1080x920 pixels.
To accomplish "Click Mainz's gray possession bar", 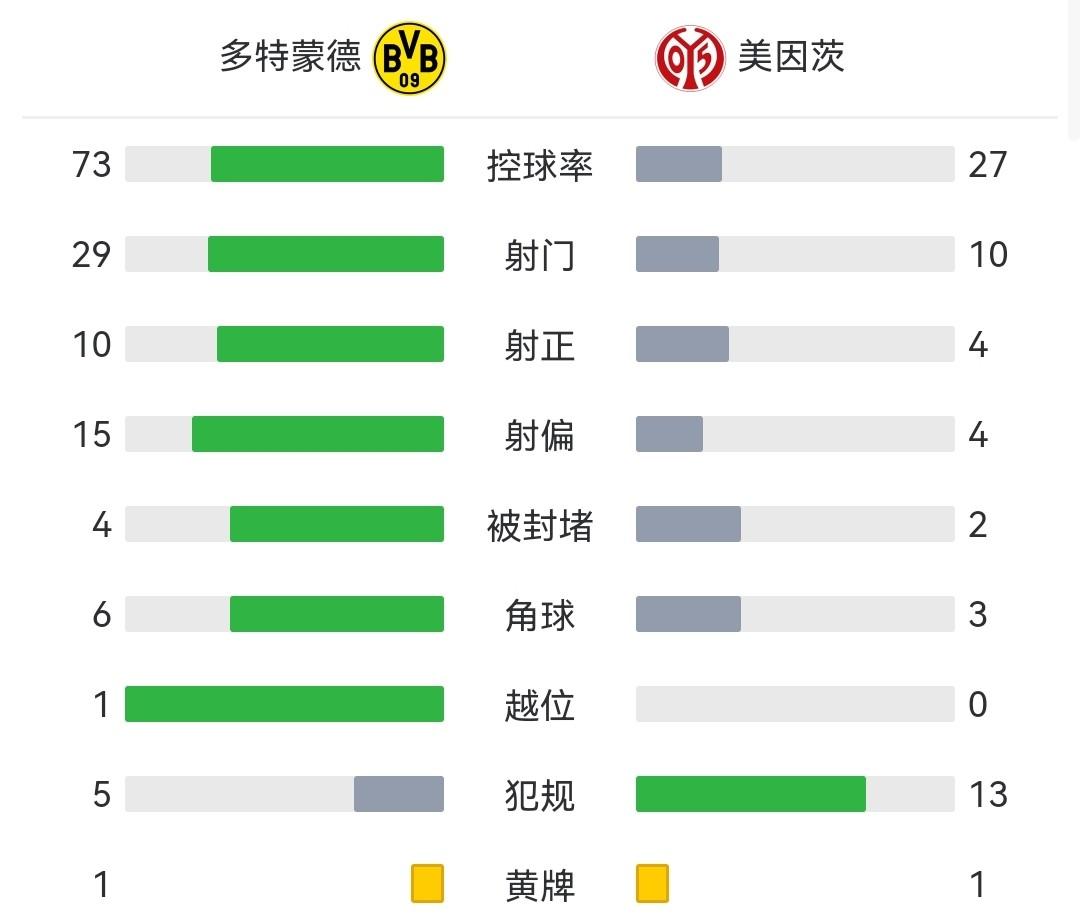I will click(x=679, y=164).
